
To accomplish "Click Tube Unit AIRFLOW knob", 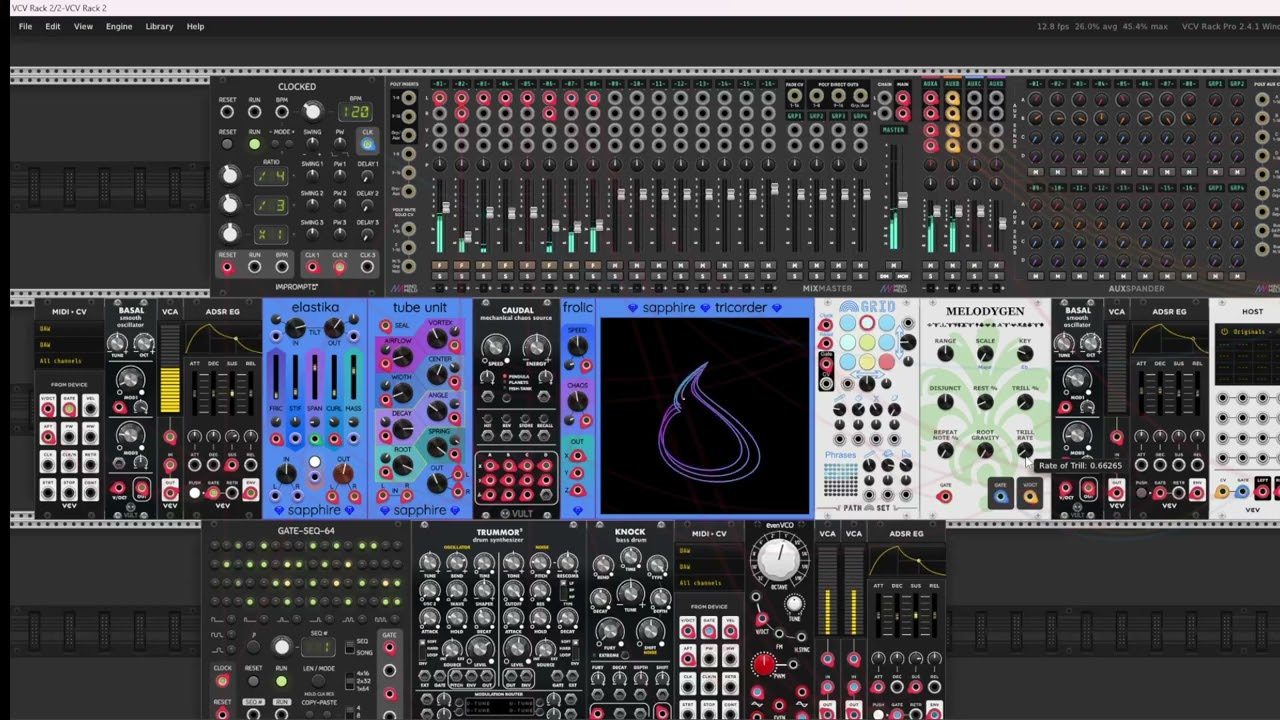I will [x=401, y=357].
